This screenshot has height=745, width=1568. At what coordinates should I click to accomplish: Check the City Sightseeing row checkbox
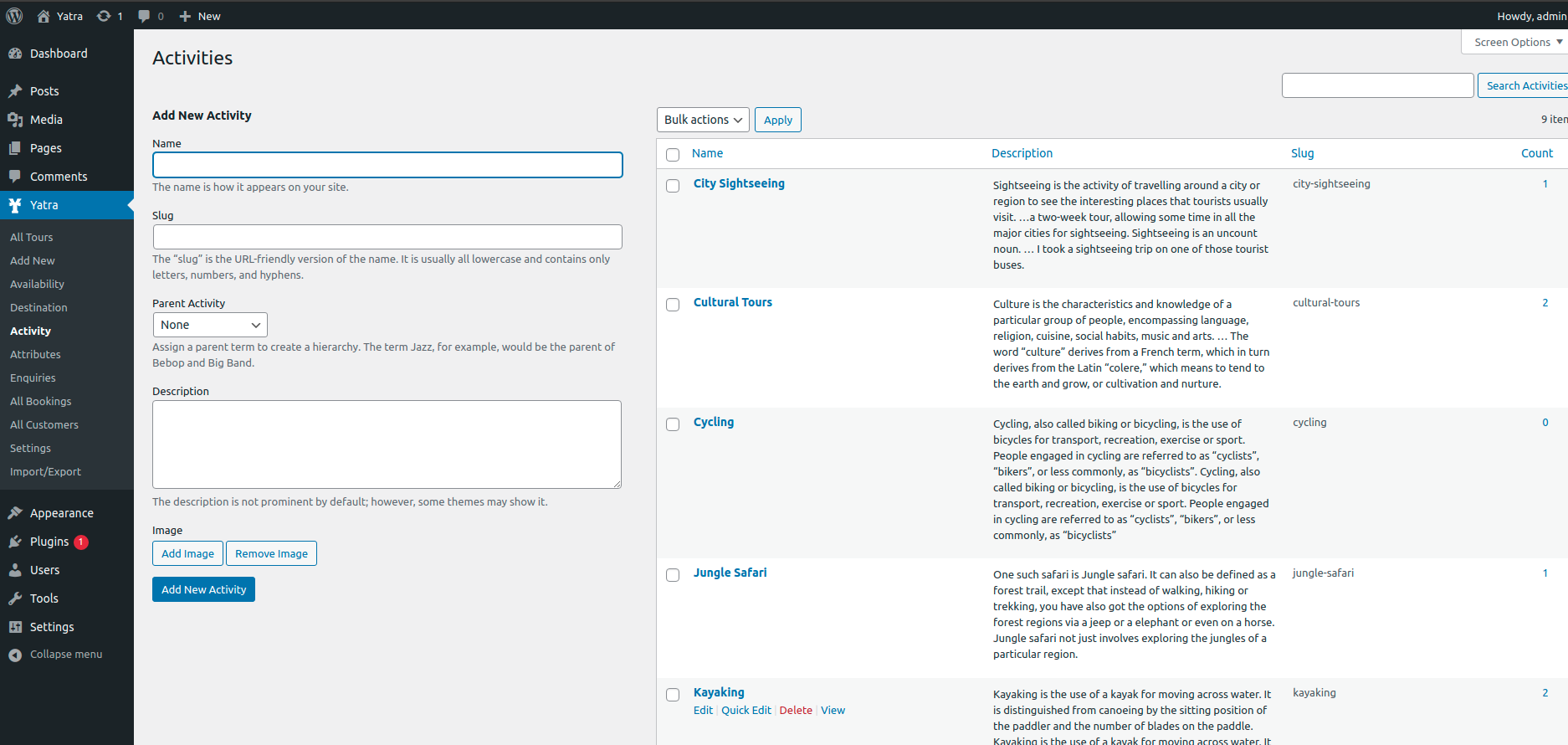[673, 186]
